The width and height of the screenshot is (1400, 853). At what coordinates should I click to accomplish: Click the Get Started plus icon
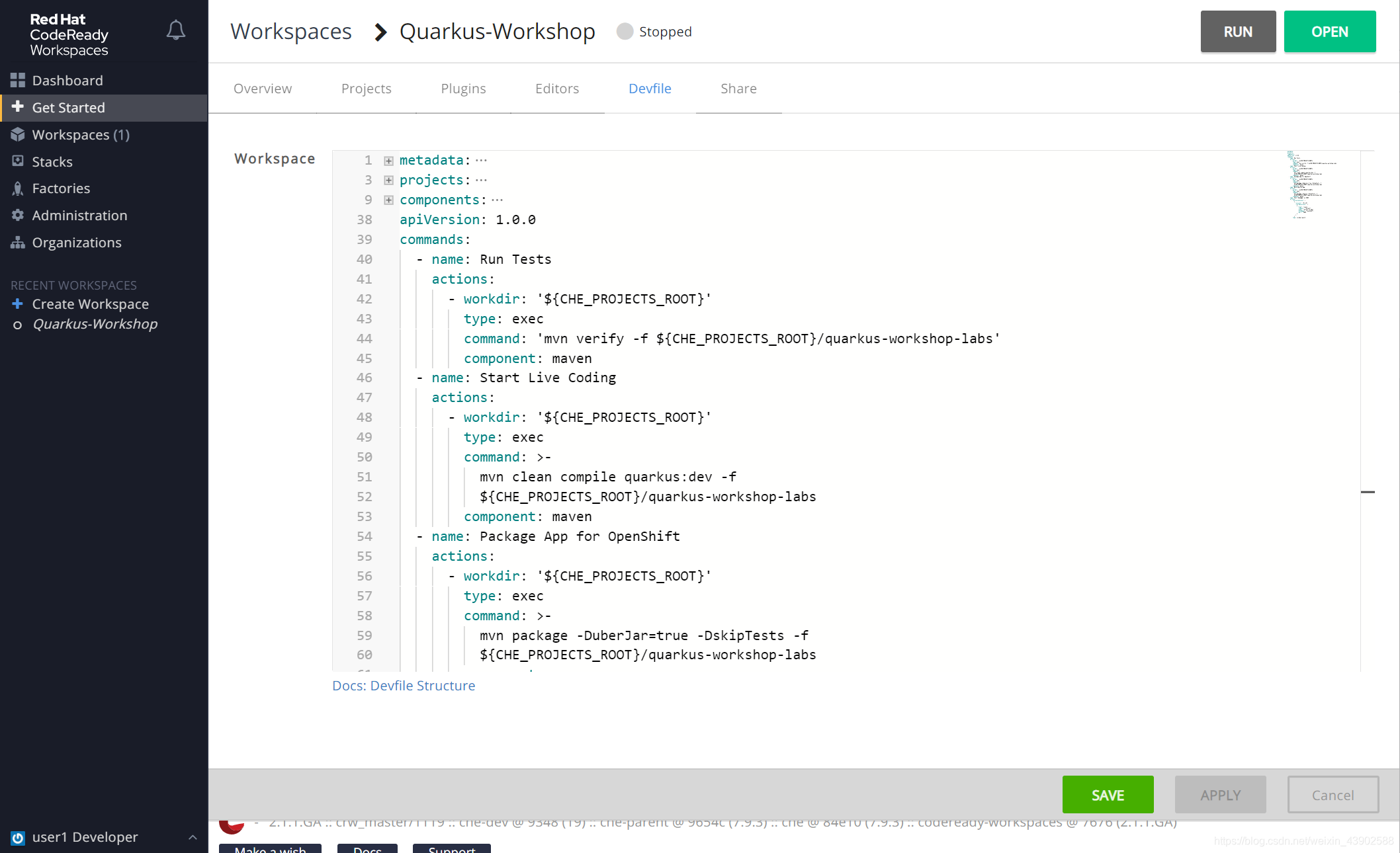[18, 106]
